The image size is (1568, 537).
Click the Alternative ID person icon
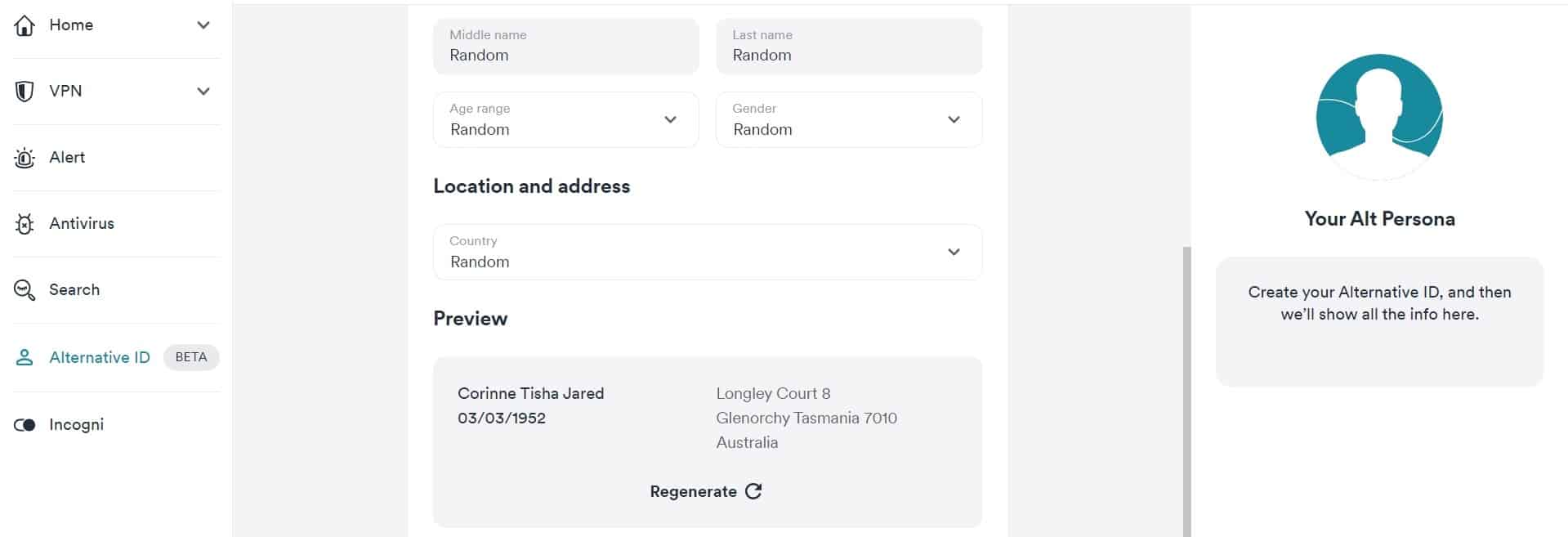25,357
